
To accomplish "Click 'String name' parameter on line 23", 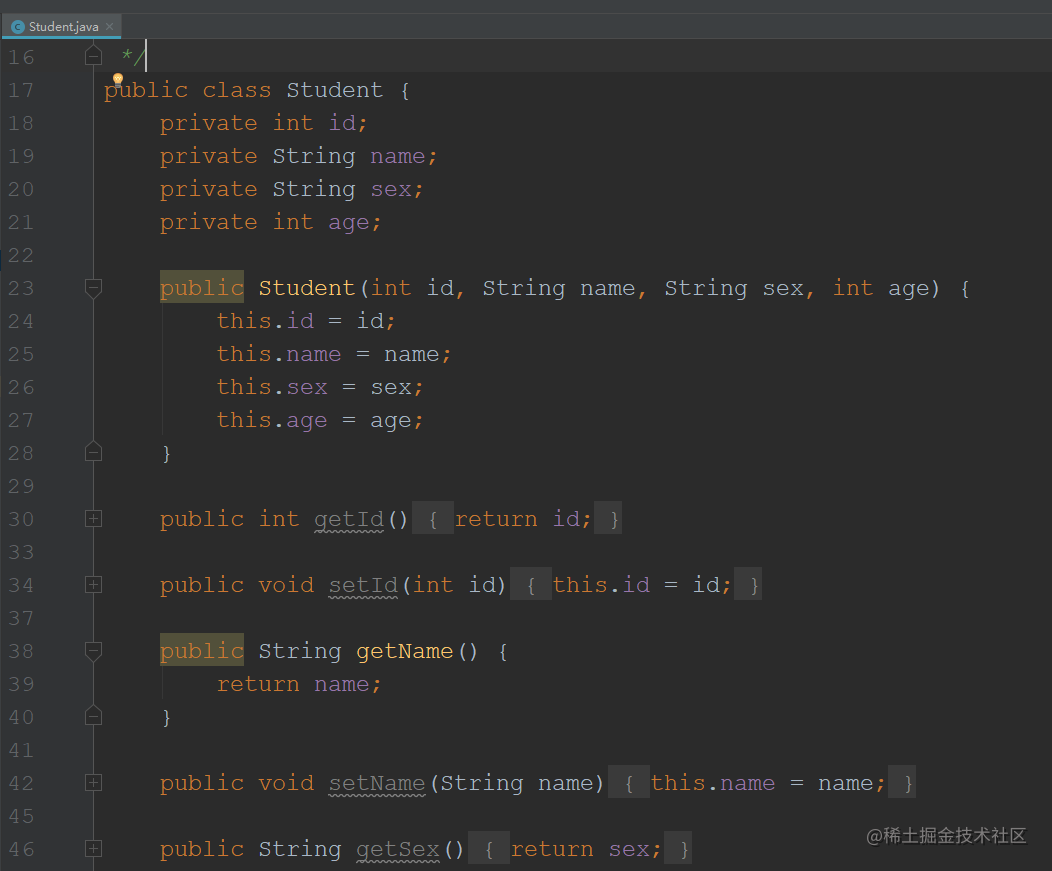I will tap(558, 288).
